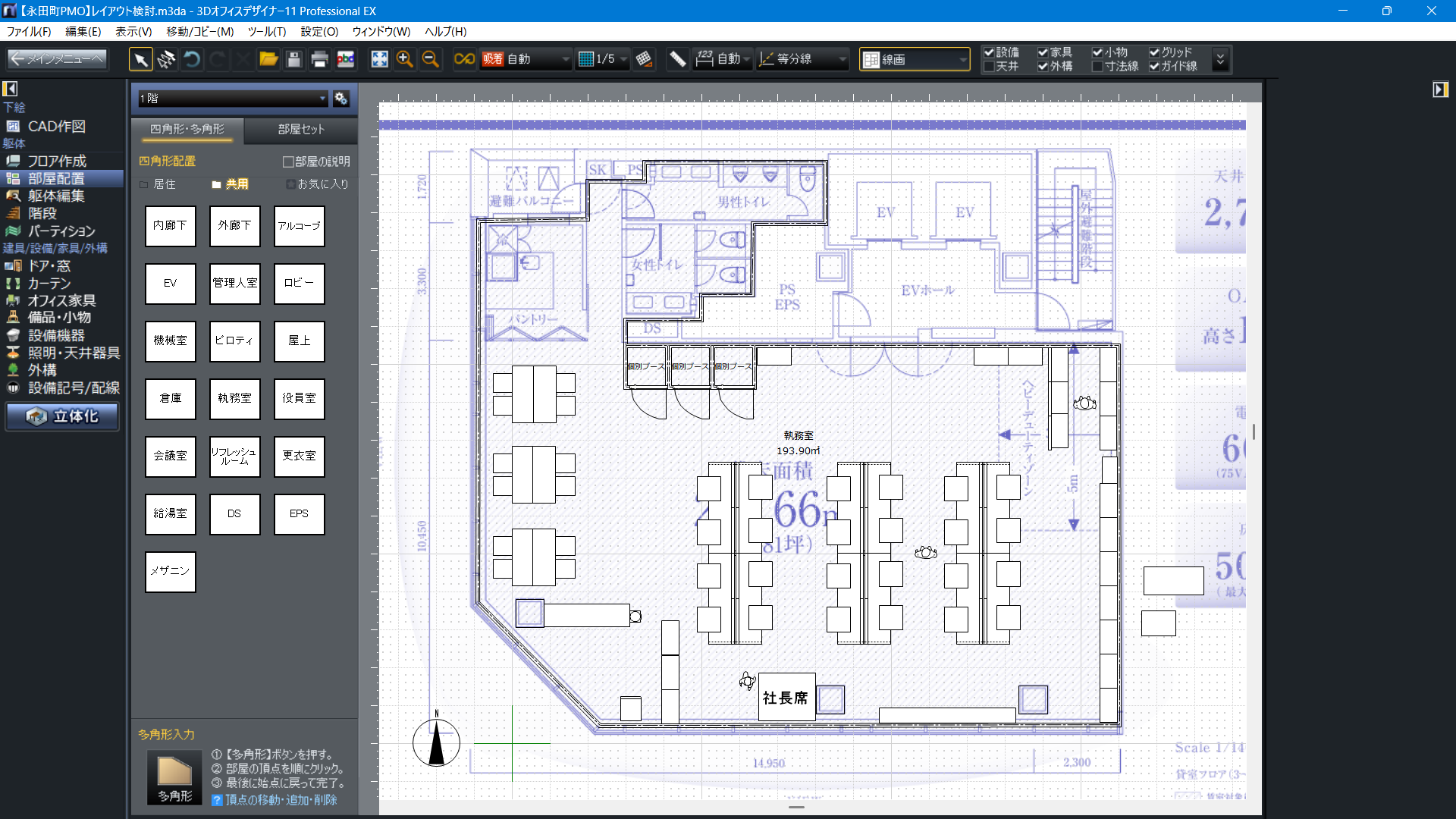
Task: Click the zoom in magnifier
Action: pos(404,59)
